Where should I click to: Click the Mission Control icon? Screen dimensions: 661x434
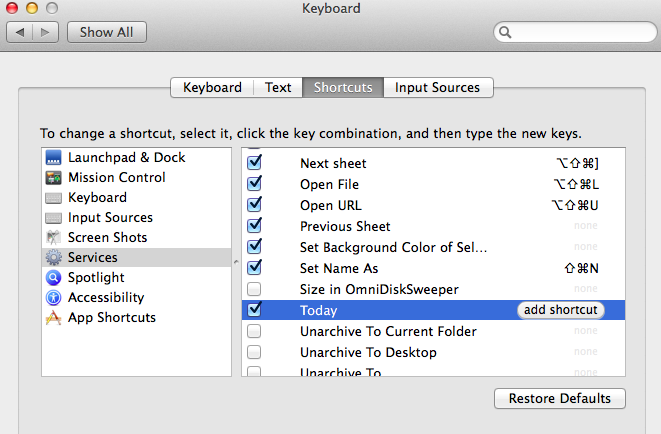(53, 178)
